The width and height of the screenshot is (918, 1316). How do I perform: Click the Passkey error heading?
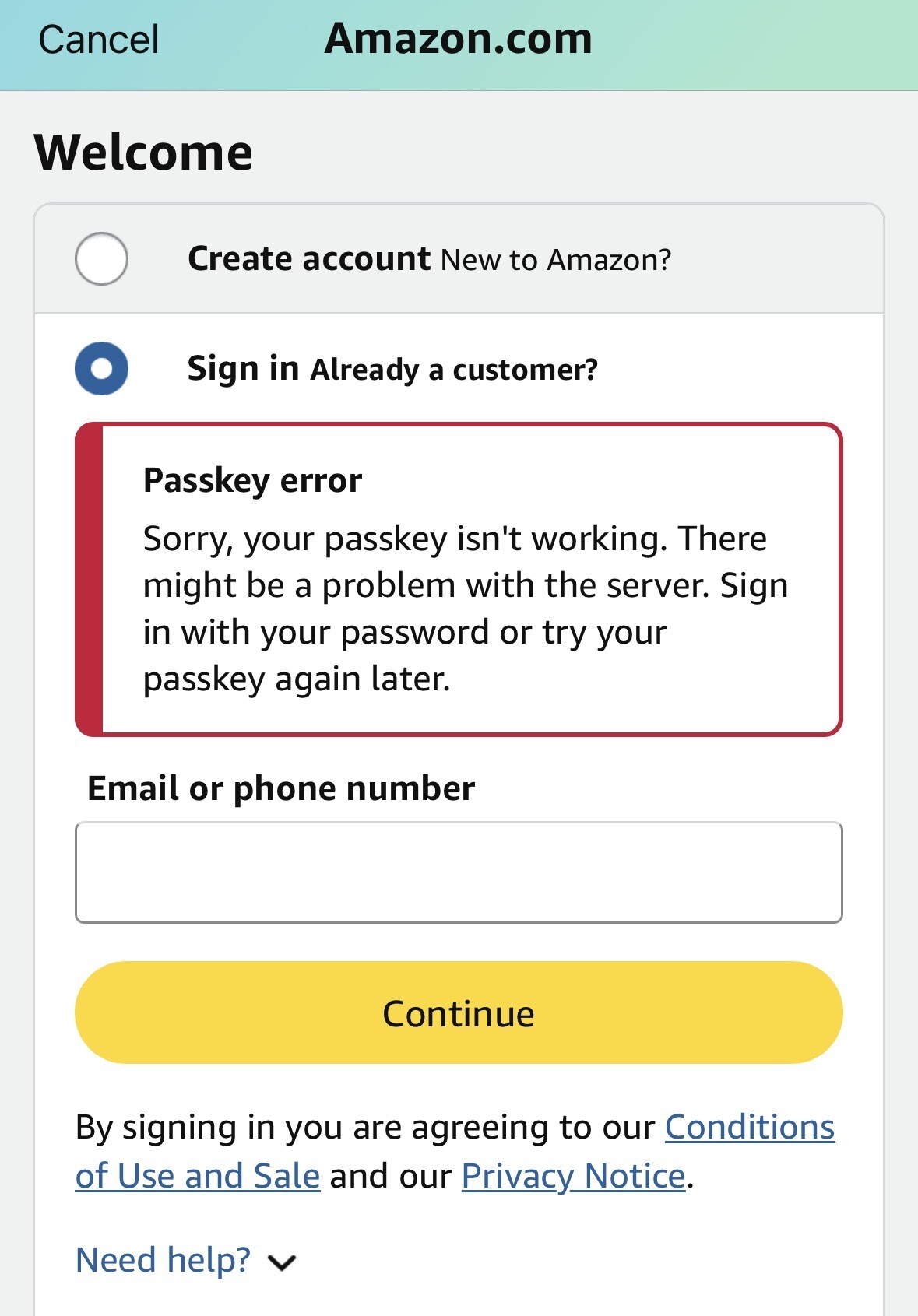point(252,480)
